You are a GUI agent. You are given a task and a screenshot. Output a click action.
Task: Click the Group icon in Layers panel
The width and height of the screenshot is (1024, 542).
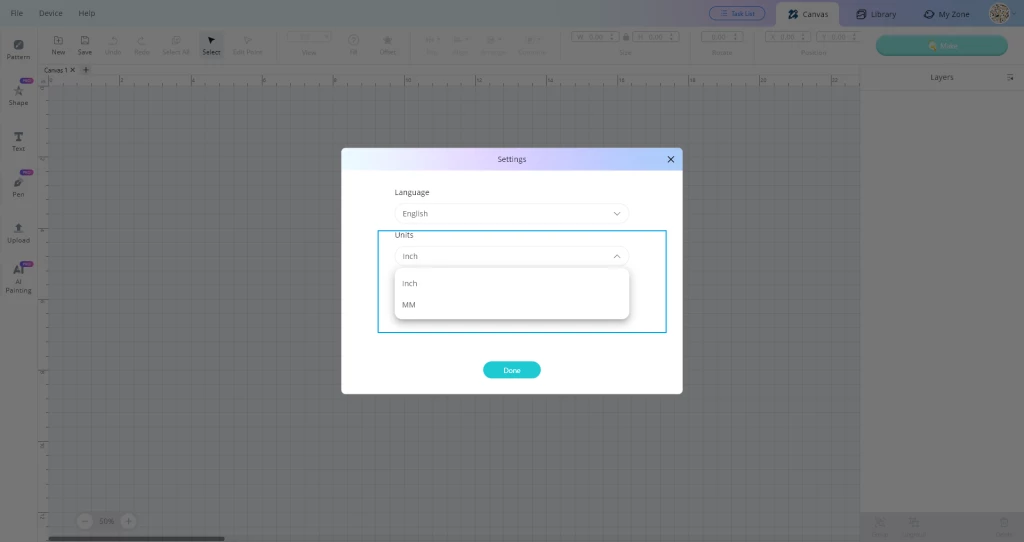[x=880, y=526]
